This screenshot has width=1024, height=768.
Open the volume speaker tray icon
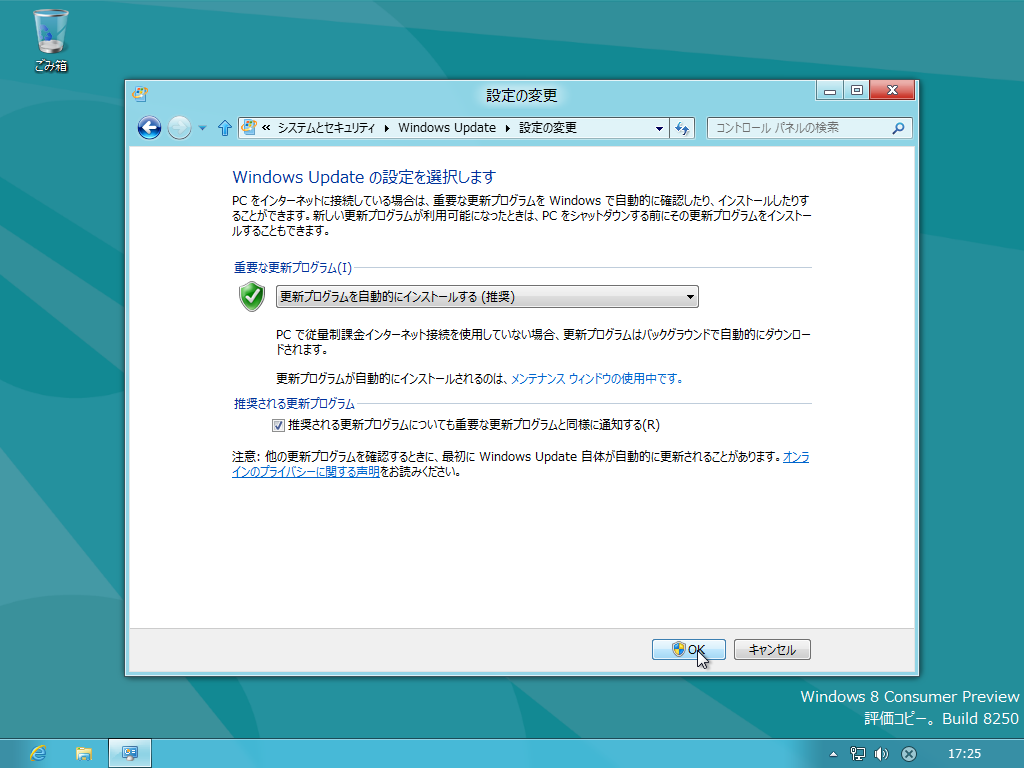[x=882, y=754]
